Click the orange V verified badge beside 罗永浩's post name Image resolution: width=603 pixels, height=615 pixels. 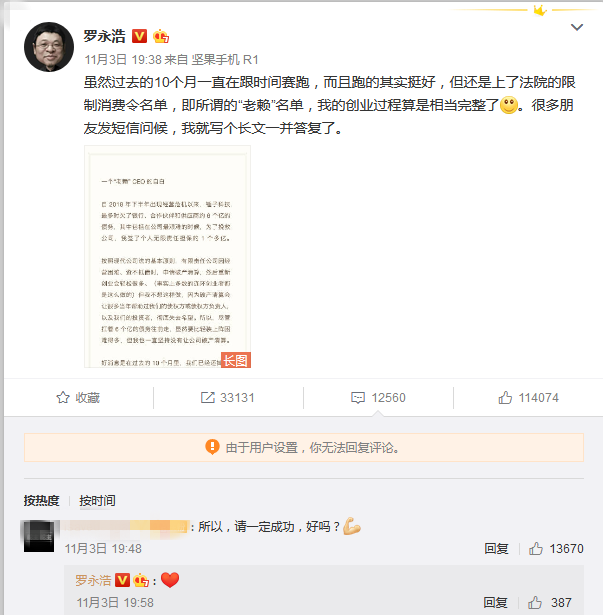point(139,36)
